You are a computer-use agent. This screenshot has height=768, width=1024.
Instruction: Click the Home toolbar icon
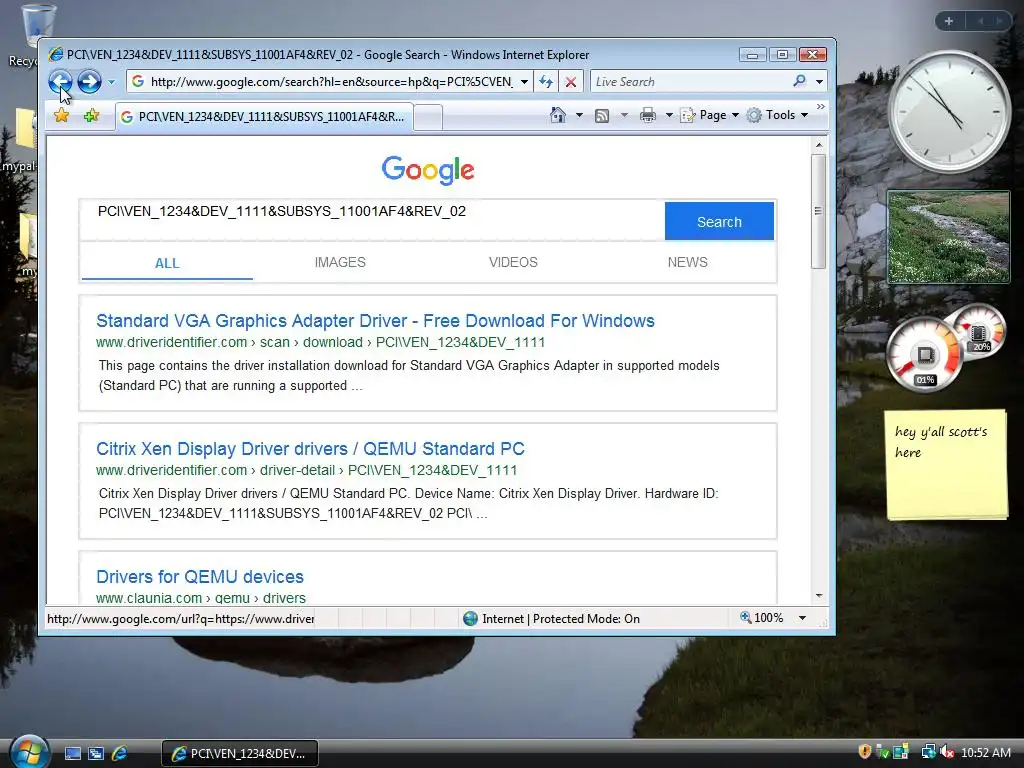point(558,115)
